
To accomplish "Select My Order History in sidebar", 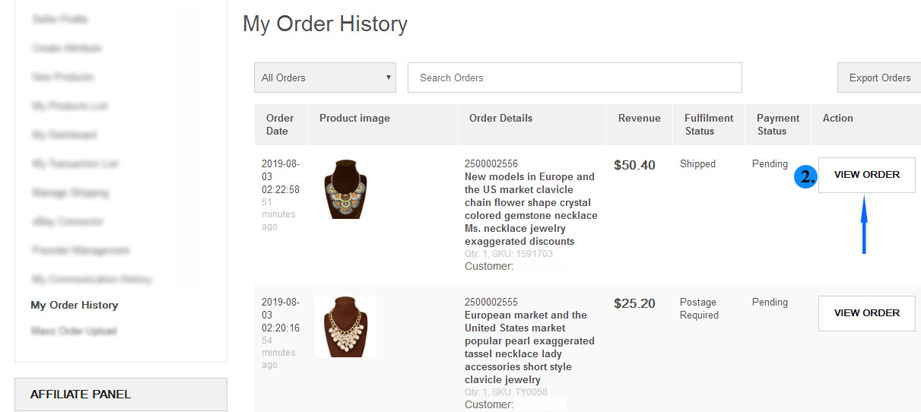I will click(x=74, y=305).
